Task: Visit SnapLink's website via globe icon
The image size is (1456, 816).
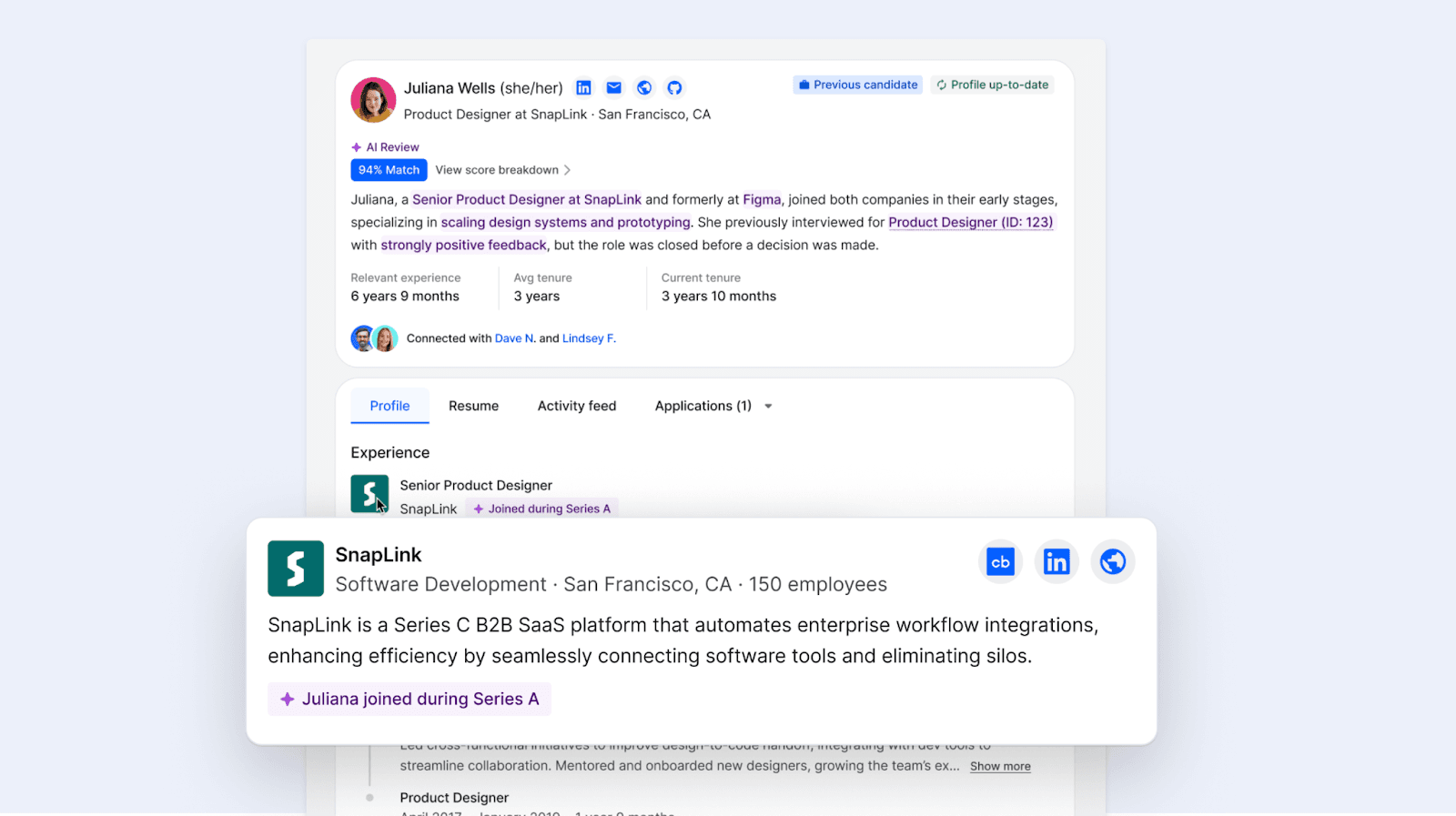Action: (1112, 562)
